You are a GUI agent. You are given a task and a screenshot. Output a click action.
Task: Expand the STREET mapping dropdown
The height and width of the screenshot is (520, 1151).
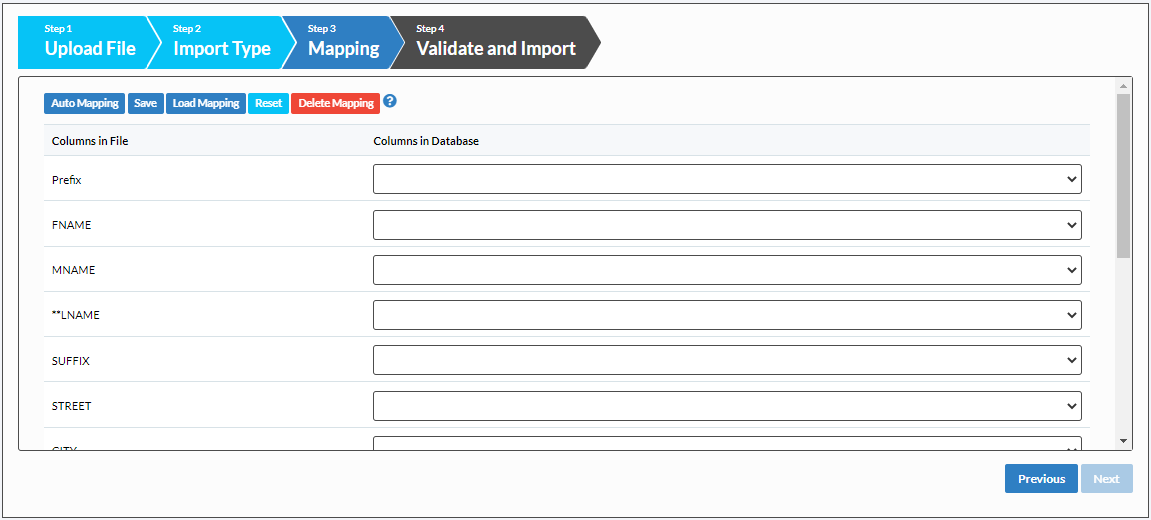(727, 406)
